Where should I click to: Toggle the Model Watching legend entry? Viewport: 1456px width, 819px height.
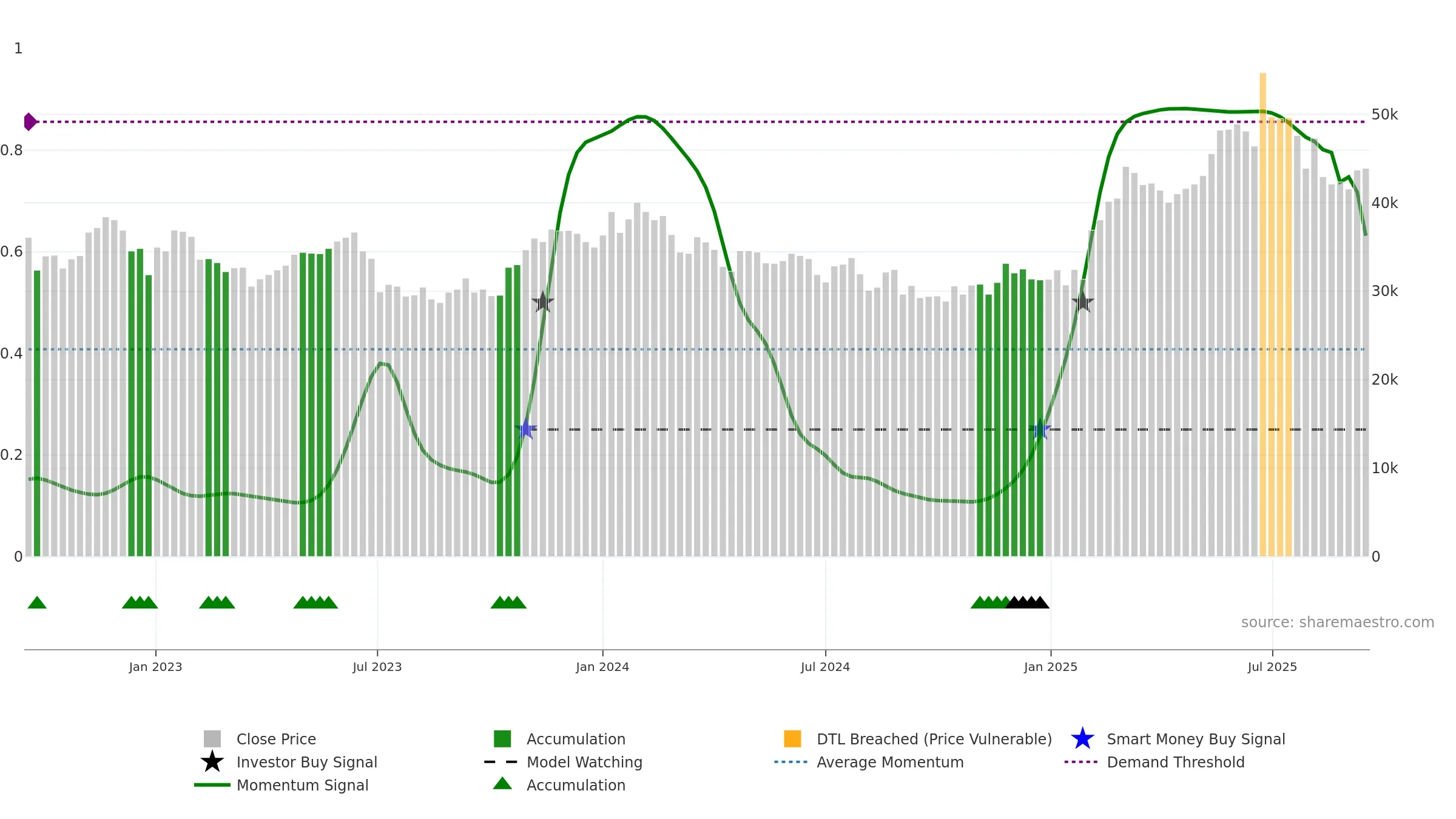[563, 761]
